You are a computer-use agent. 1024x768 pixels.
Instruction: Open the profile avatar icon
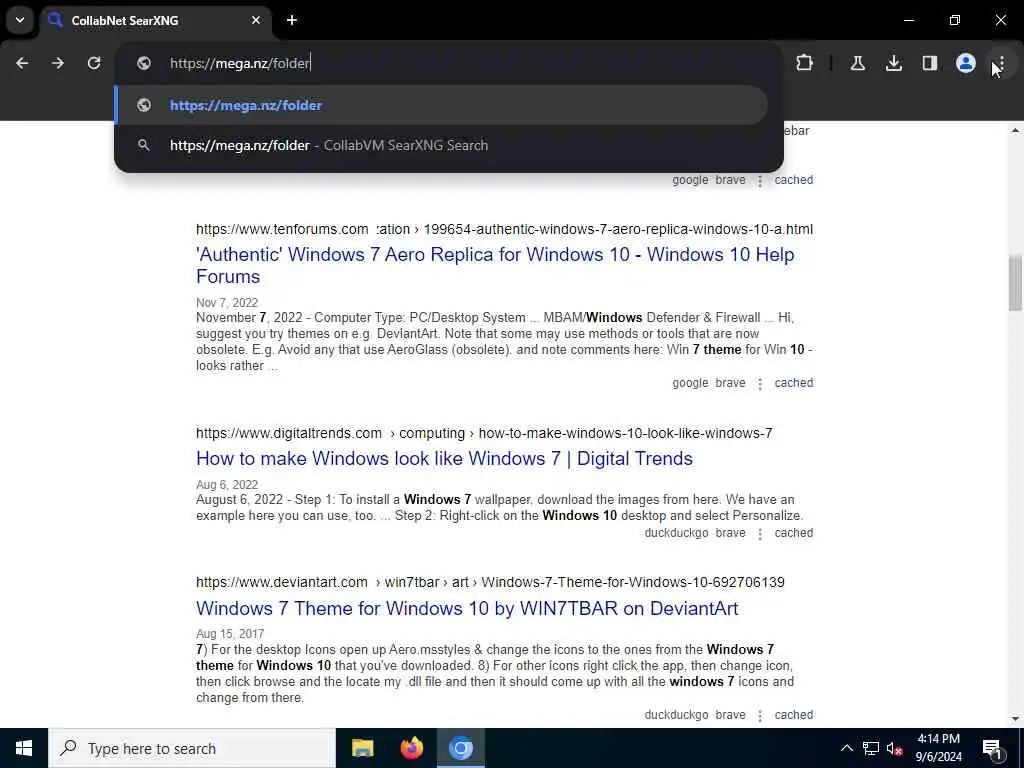click(x=966, y=63)
